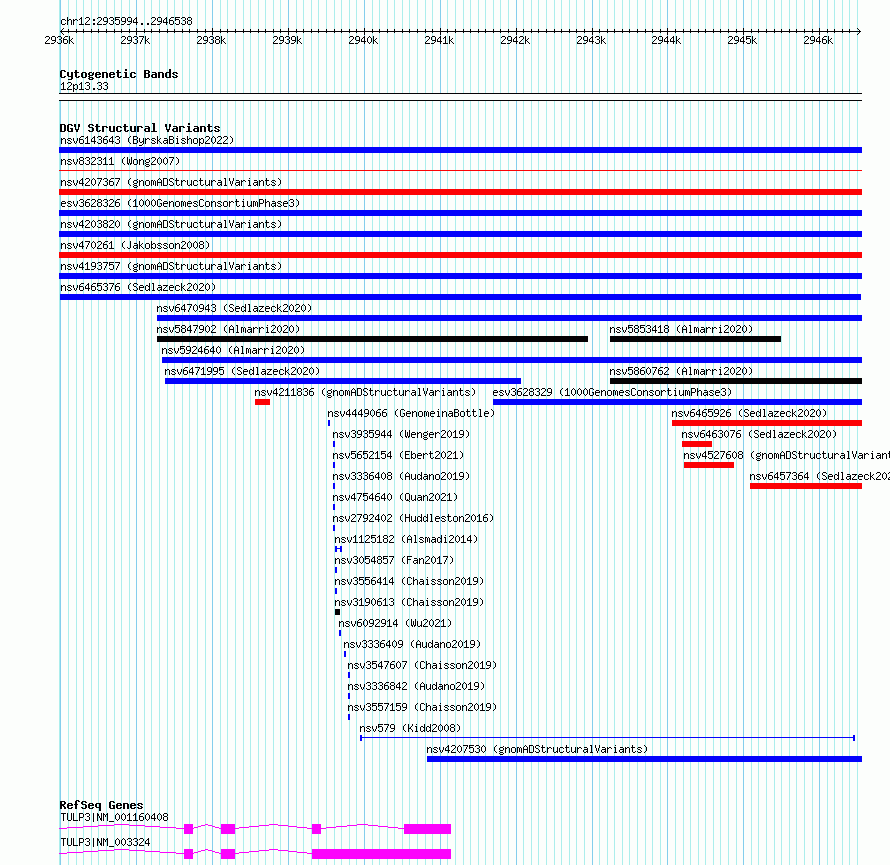
Task: Click the nsv3557159 (Chaisson2019) label
Action: pos(422,707)
